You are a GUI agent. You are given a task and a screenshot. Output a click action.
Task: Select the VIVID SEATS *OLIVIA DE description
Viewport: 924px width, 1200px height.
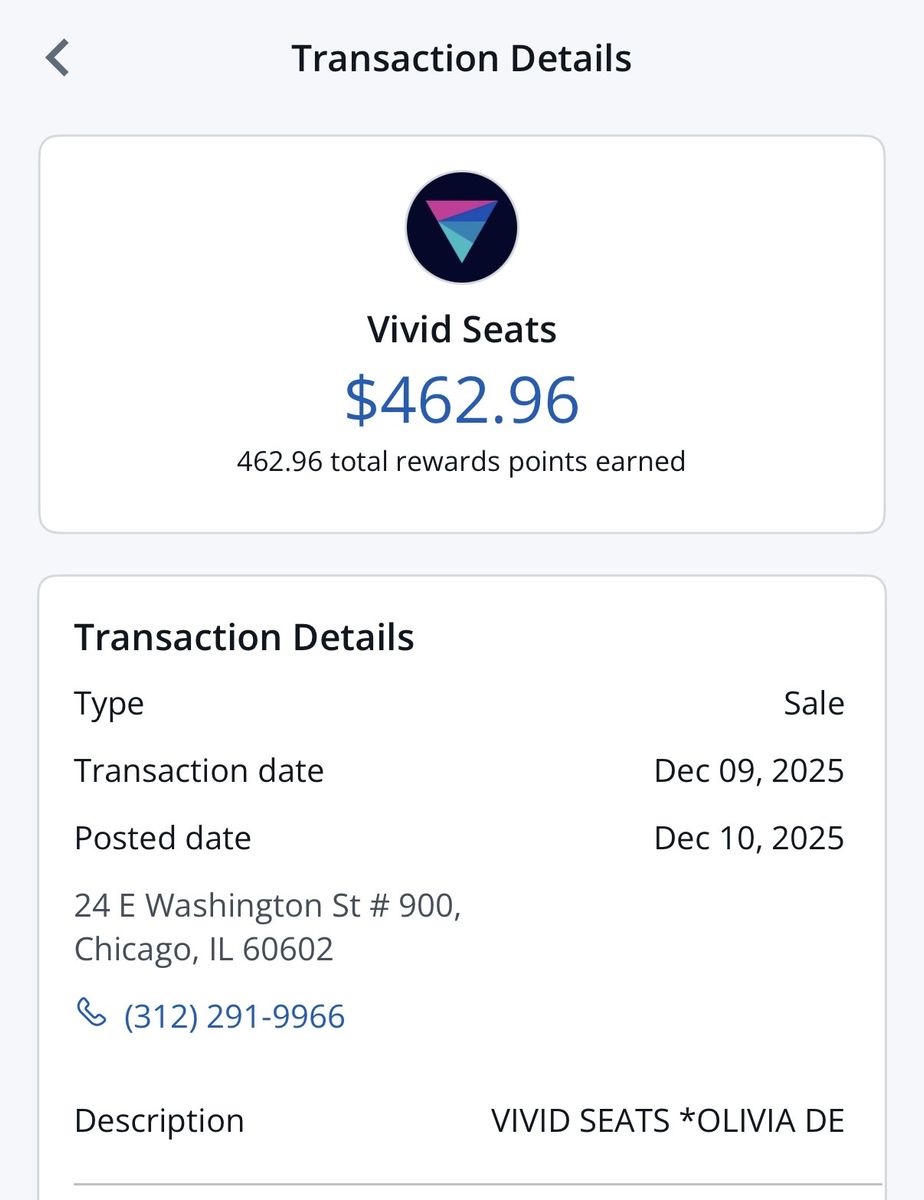coord(668,1121)
